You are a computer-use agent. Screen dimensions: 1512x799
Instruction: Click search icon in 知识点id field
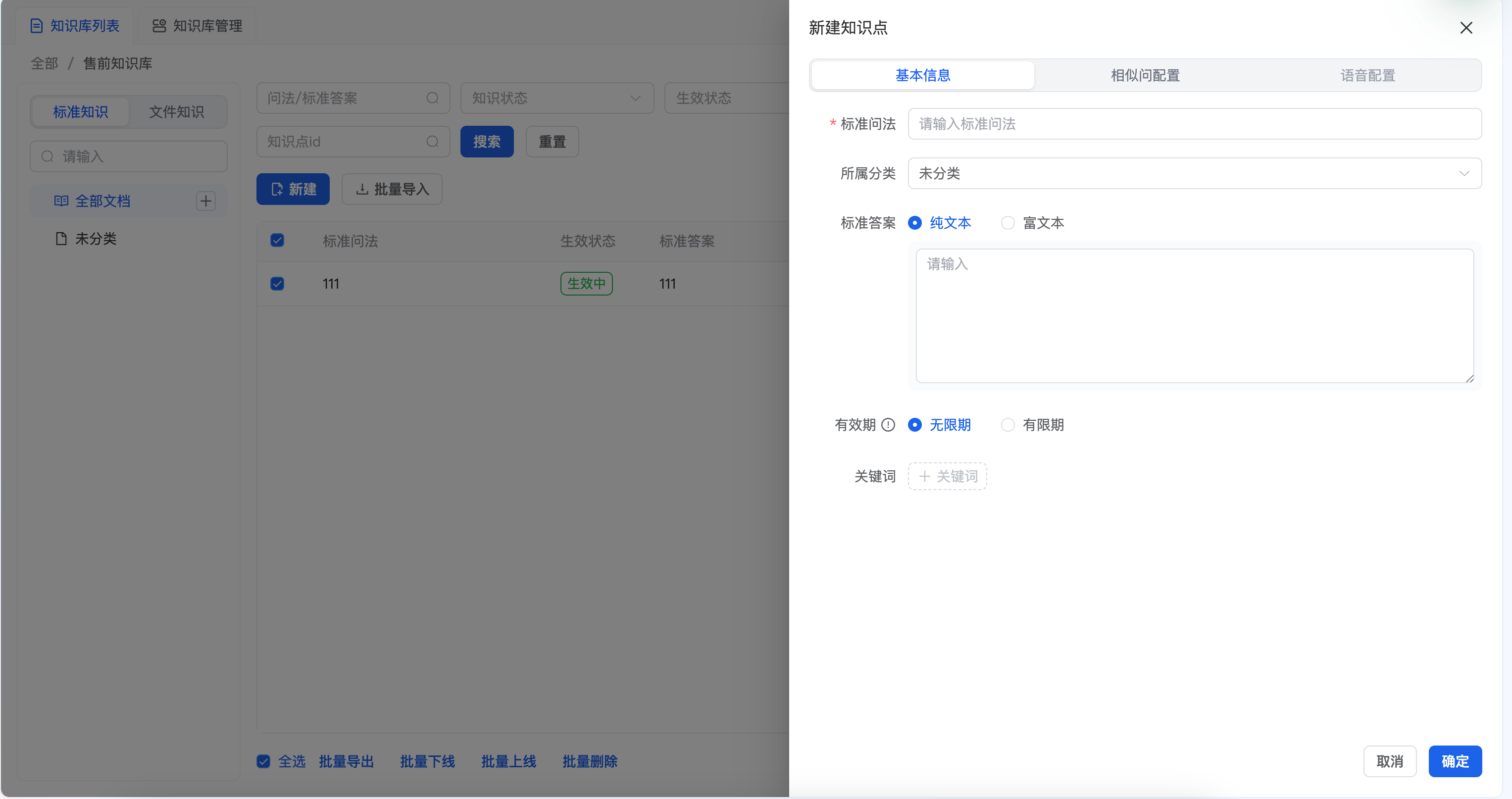pyautogui.click(x=433, y=142)
